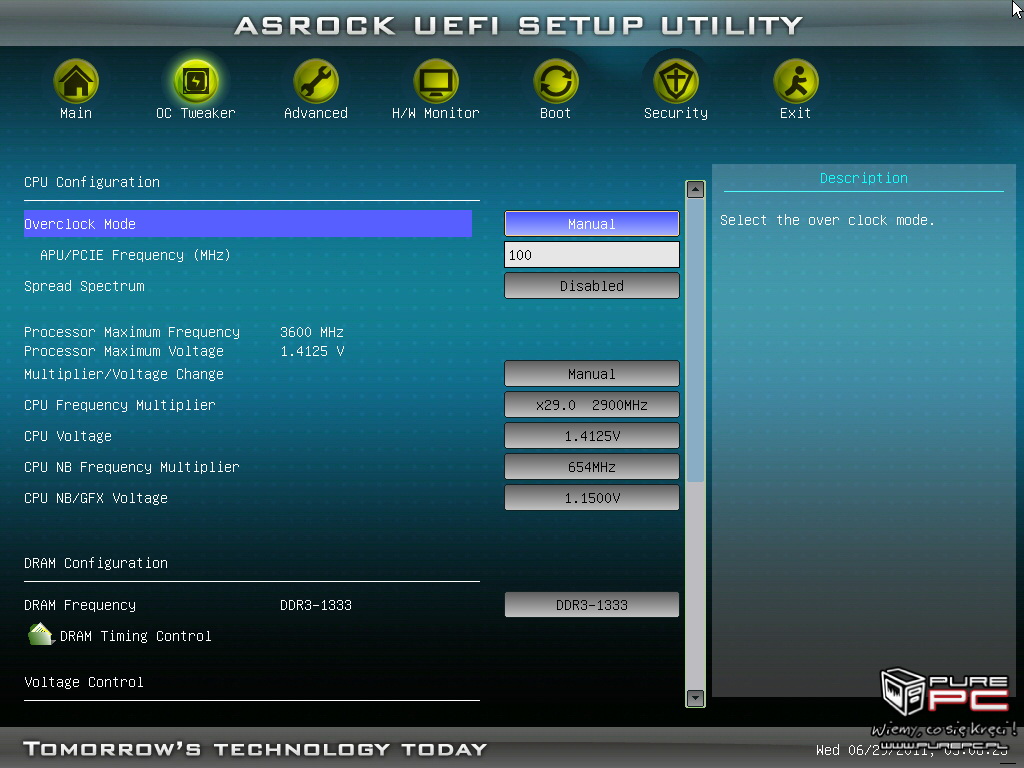
Task: Select Multiplier/Voltage Change label
Action: click(124, 374)
